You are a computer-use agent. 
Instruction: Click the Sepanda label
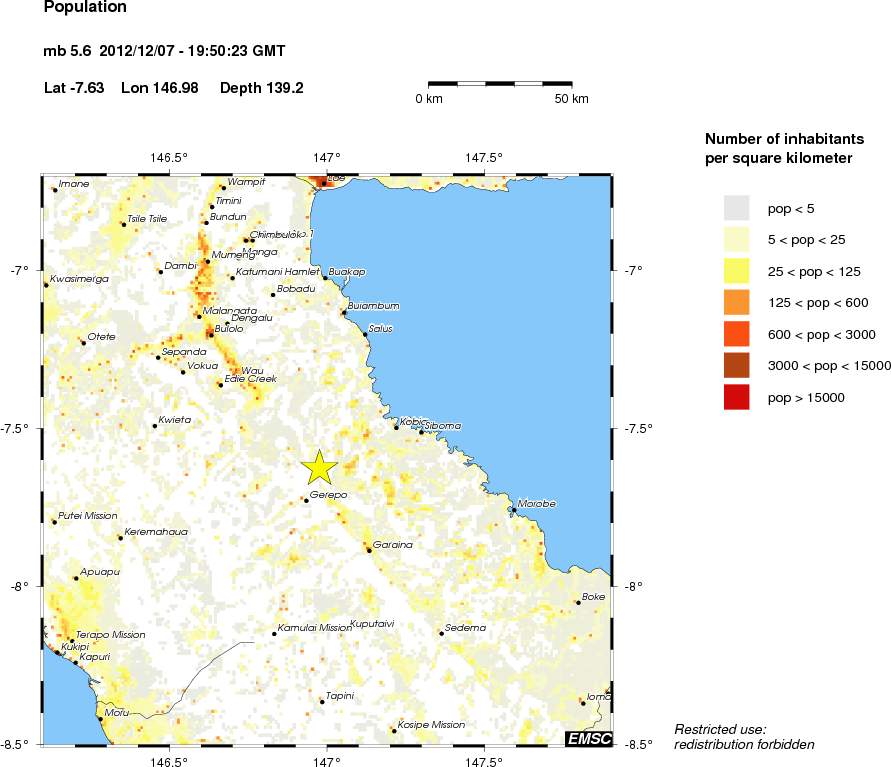tap(184, 352)
